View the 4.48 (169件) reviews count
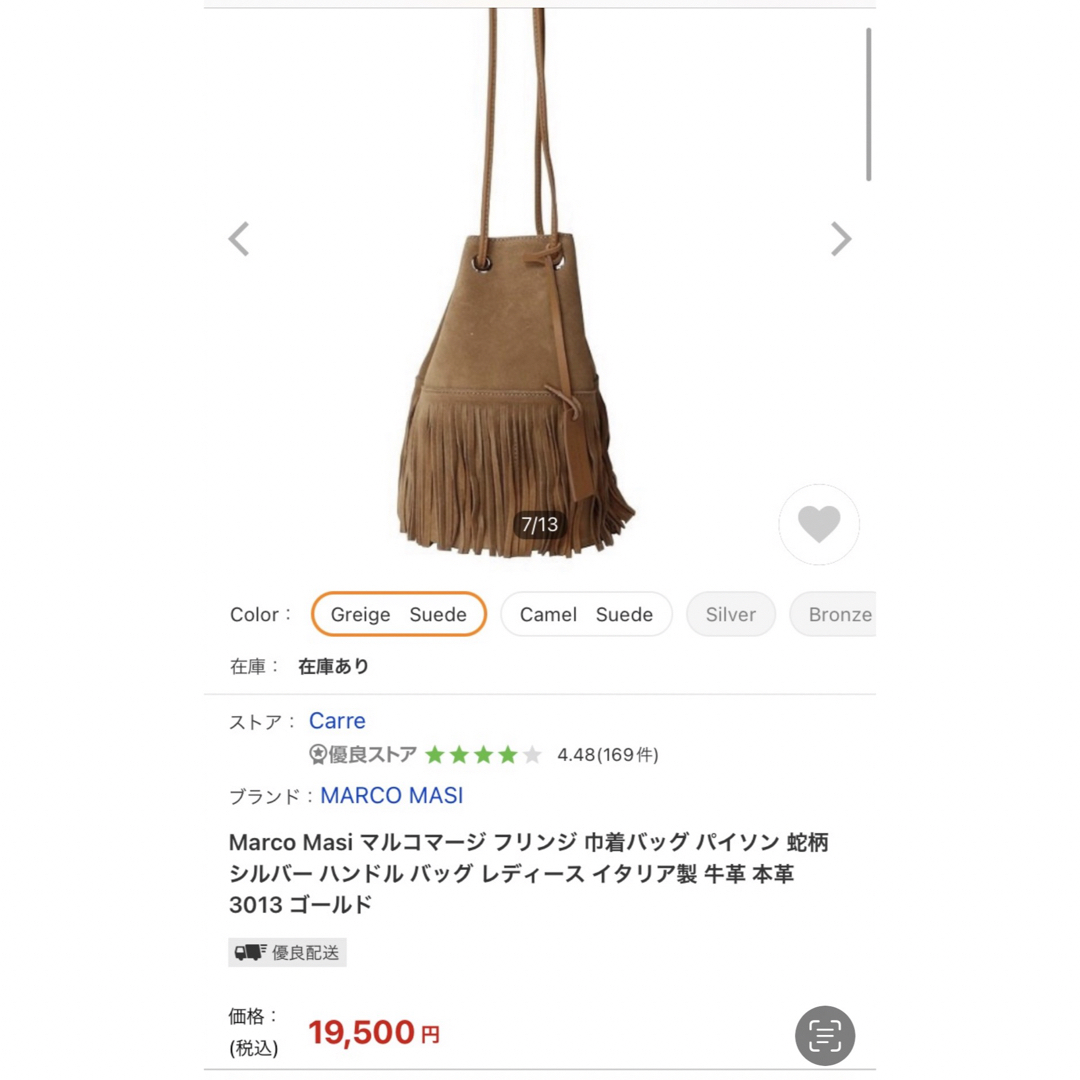This screenshot has width=1080, height=1080. click(608, 755)
